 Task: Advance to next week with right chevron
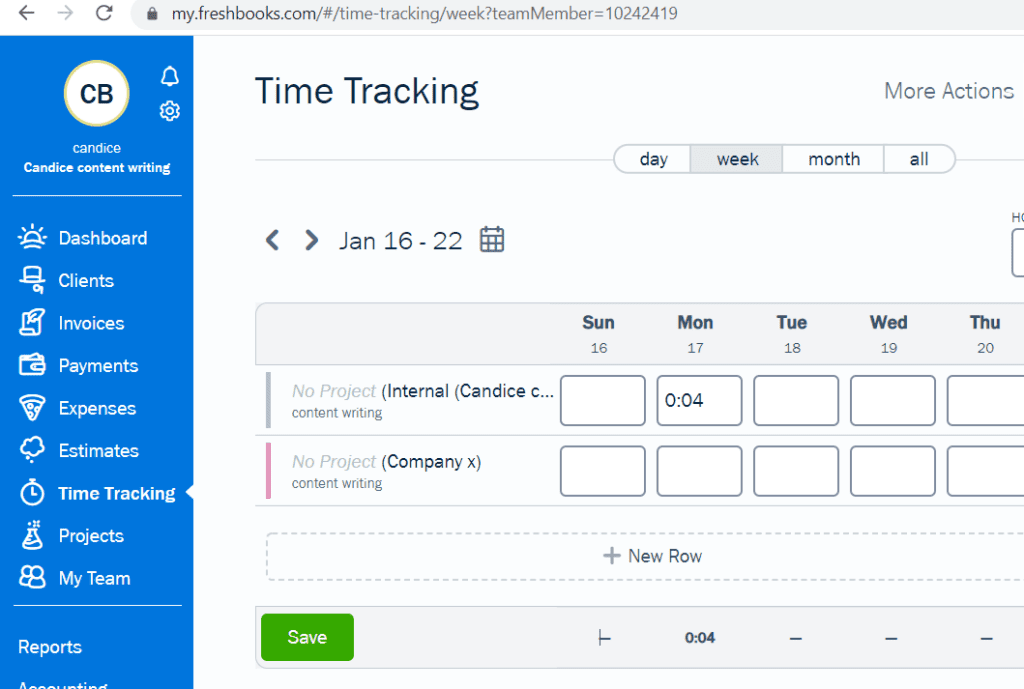(310, 239)
